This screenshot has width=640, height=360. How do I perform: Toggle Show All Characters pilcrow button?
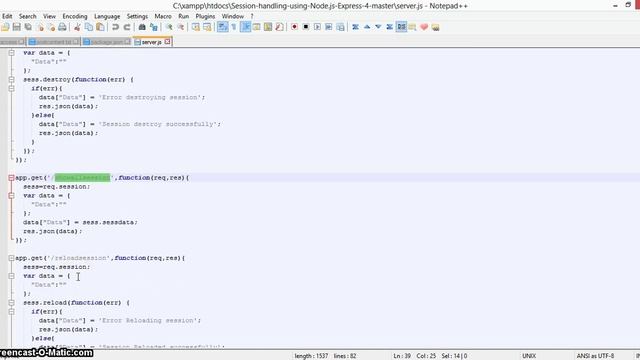[x=234, y=27]
